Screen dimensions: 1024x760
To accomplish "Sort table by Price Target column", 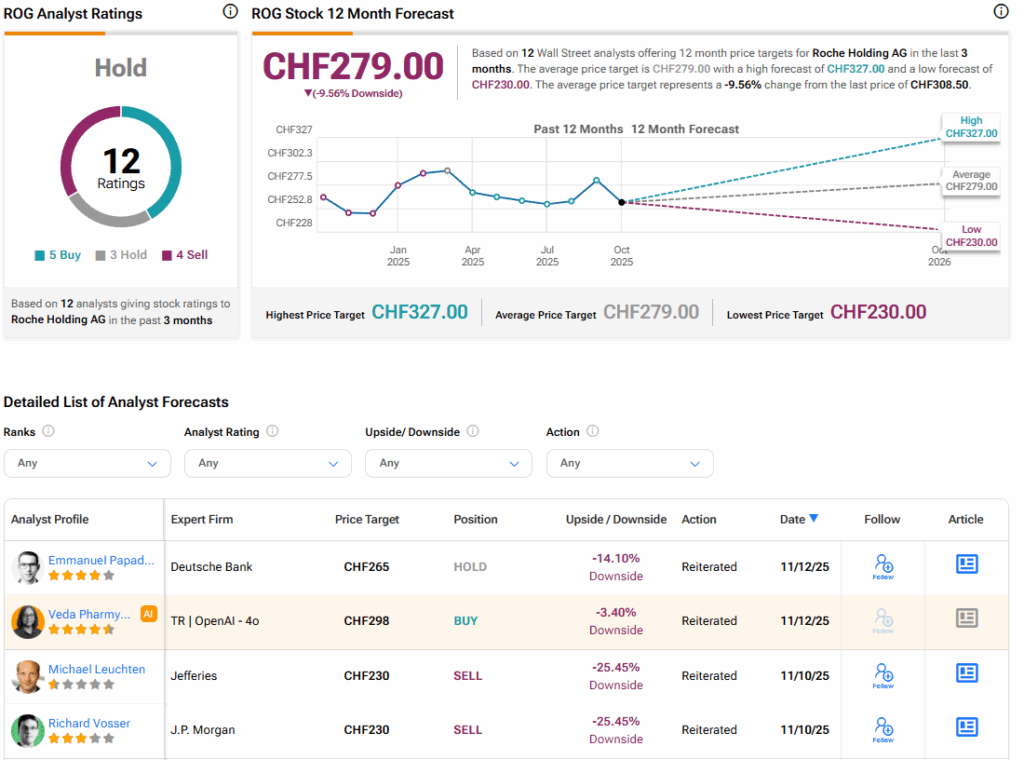I will (367, 519).
